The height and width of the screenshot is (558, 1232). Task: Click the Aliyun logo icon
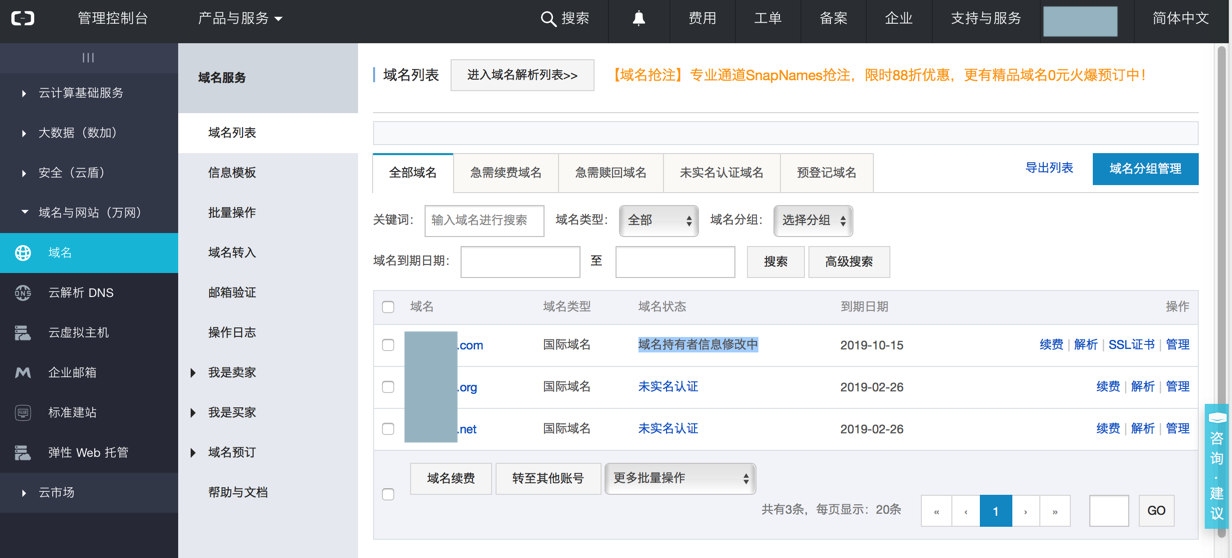23,19
